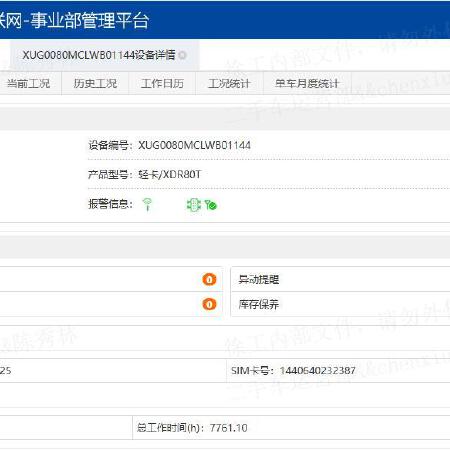Click the orange 0 badge beside 异动提醒

pyautogui.click(x=209, y=279)
